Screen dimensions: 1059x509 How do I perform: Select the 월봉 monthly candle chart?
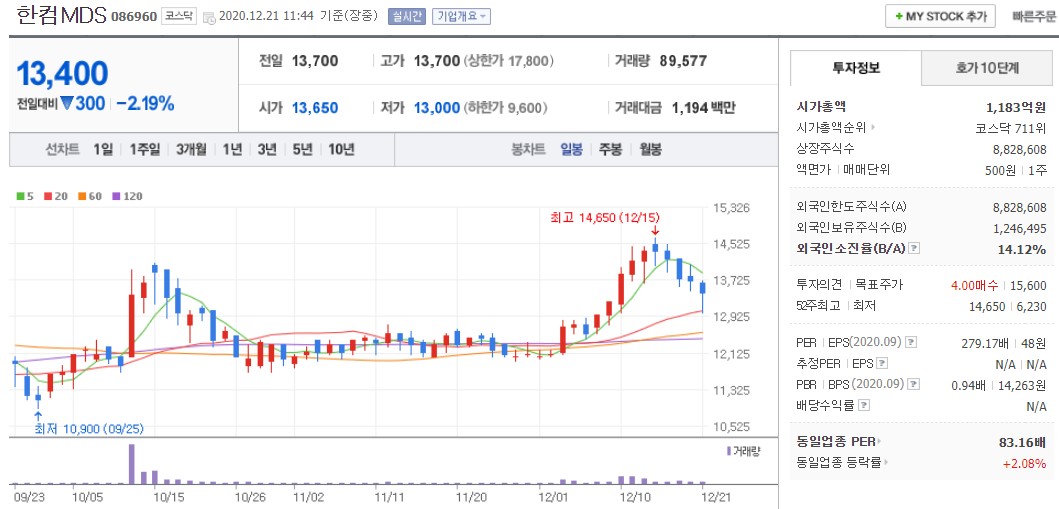pyautogui.click(x=650, y=150)
